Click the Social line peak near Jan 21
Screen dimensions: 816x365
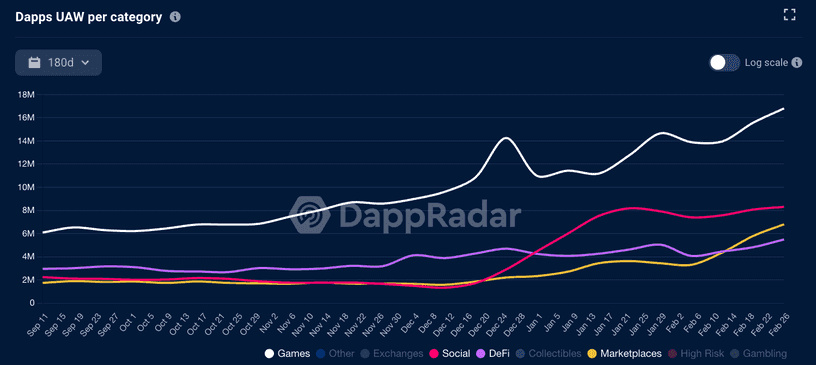[x=631, y=208]
